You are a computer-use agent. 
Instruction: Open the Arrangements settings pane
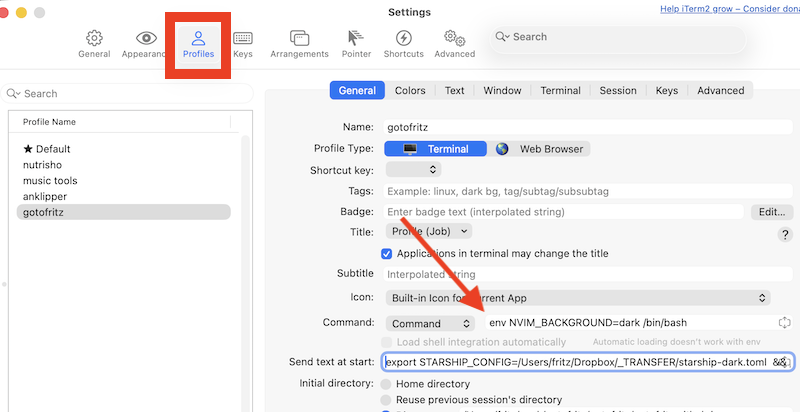tap(299, 44)
